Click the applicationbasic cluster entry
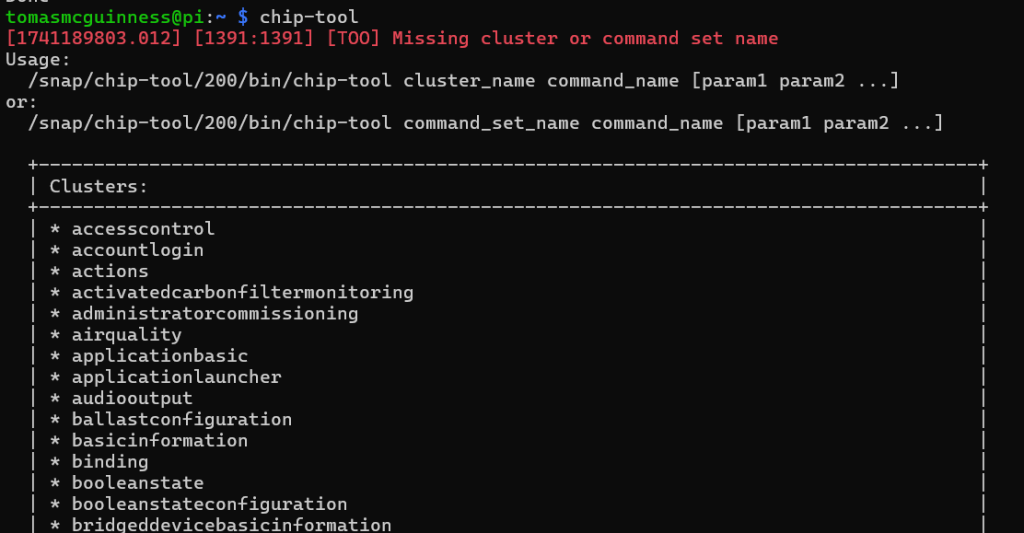The image size is (1024, 533). pyautogui.click(x=159, y=356)
